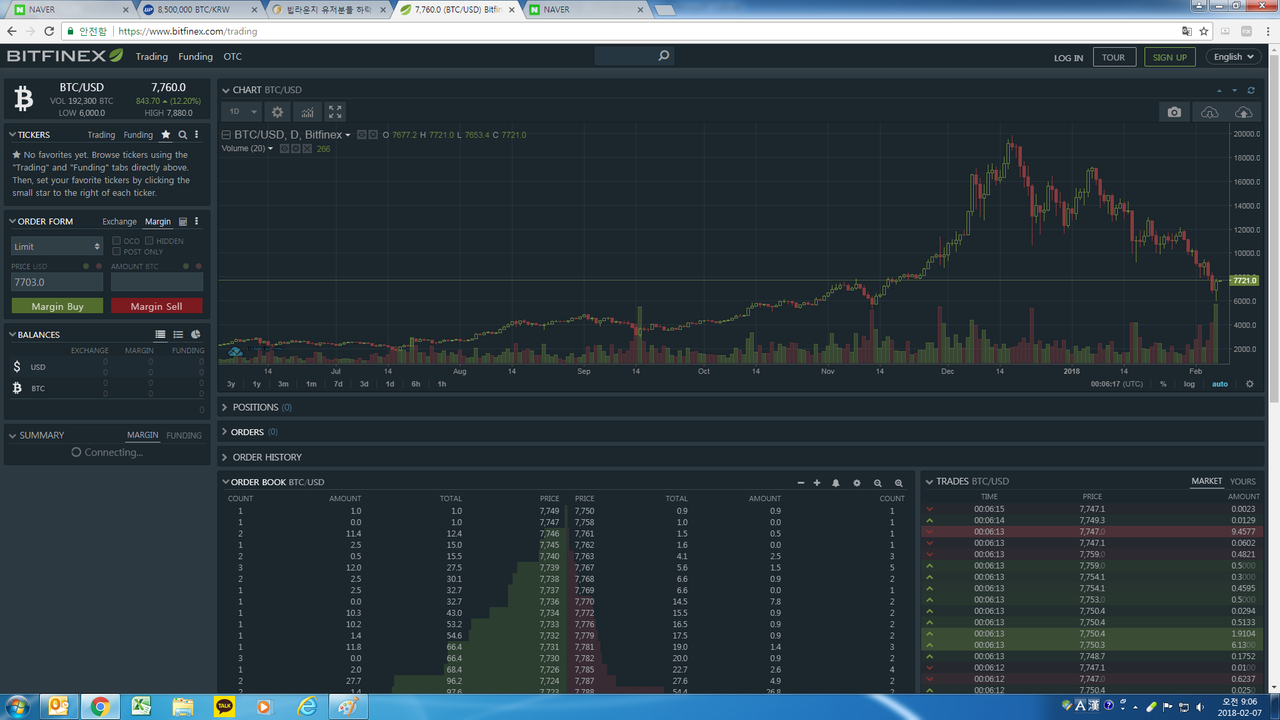The height and width of the screenshot is (720, 1280).
Task: Collapse the BTC/USD series legend in the chart
Action: pos(226,135)
